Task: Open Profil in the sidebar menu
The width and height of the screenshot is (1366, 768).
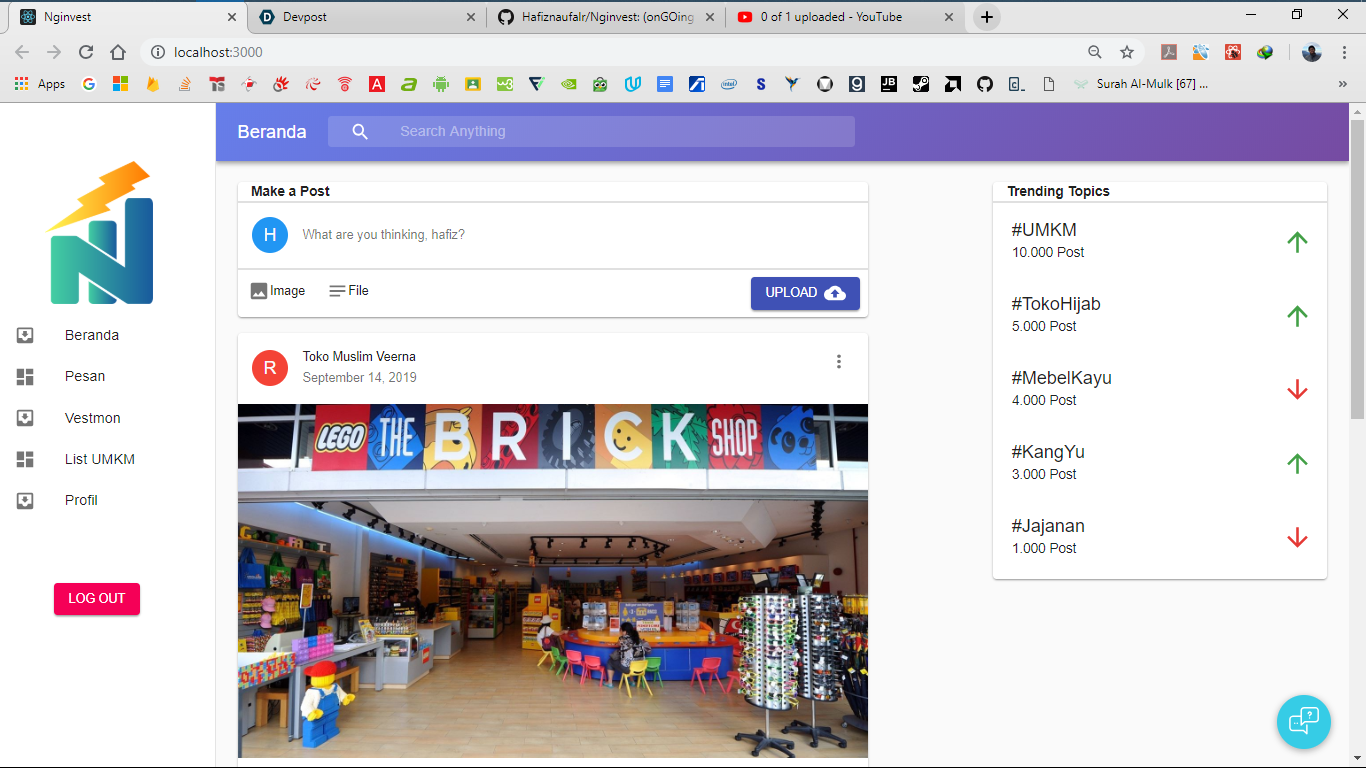Action: pos(81,500)
